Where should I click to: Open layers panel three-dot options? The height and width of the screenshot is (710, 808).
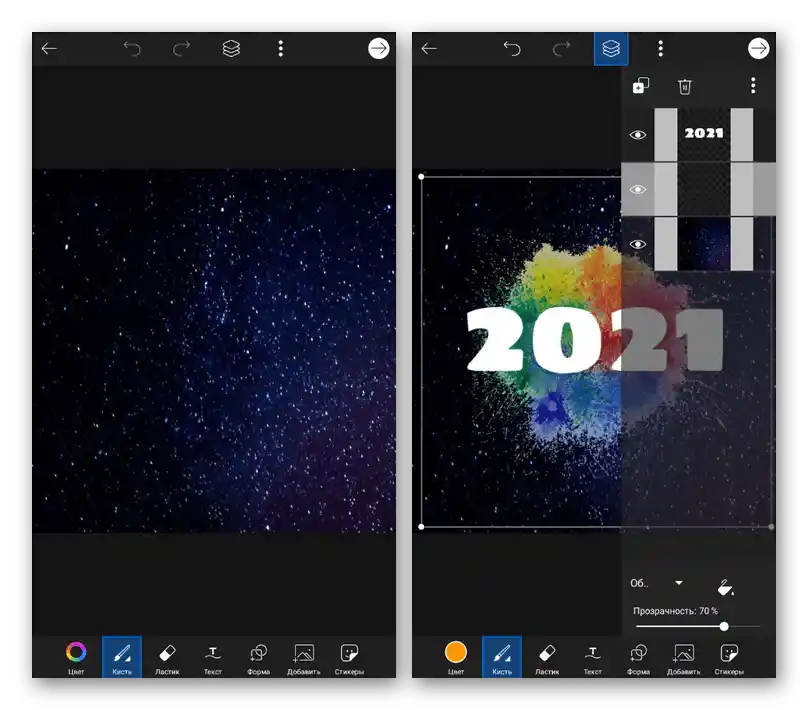pos(753,86)
